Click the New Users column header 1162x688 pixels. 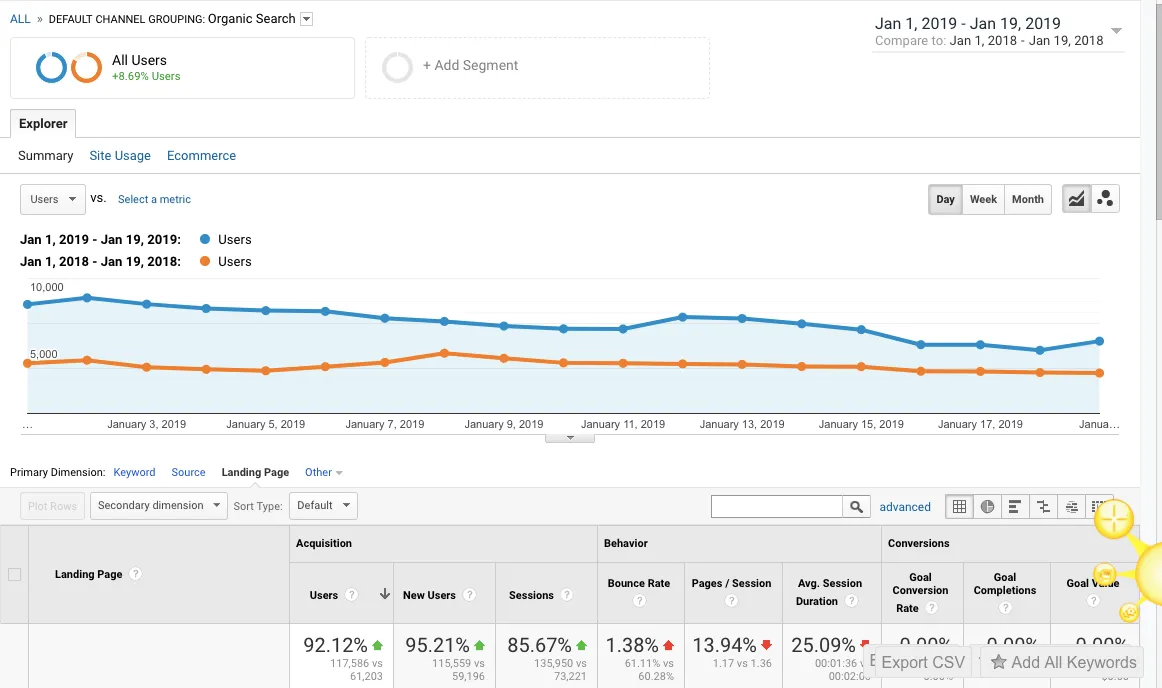point(429,595)
